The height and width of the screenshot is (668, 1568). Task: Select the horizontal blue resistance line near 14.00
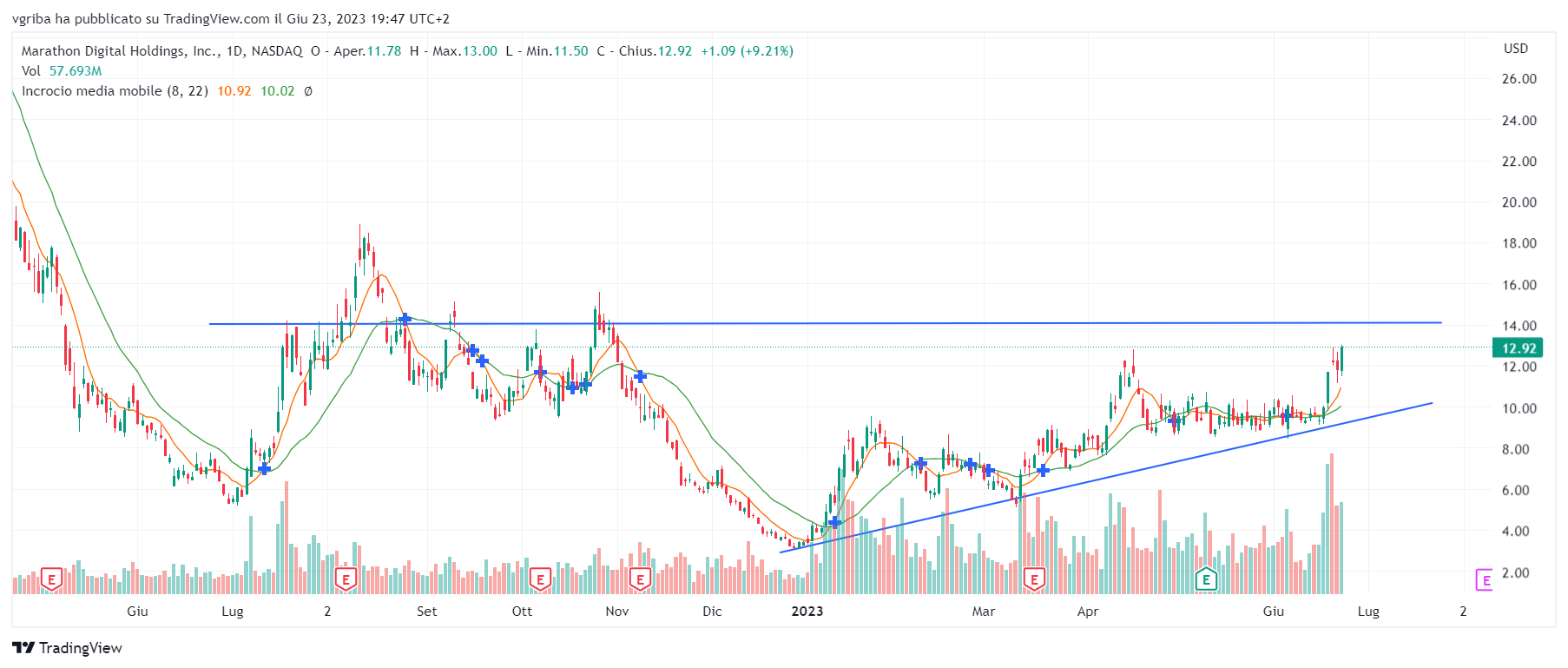point(825,323)
